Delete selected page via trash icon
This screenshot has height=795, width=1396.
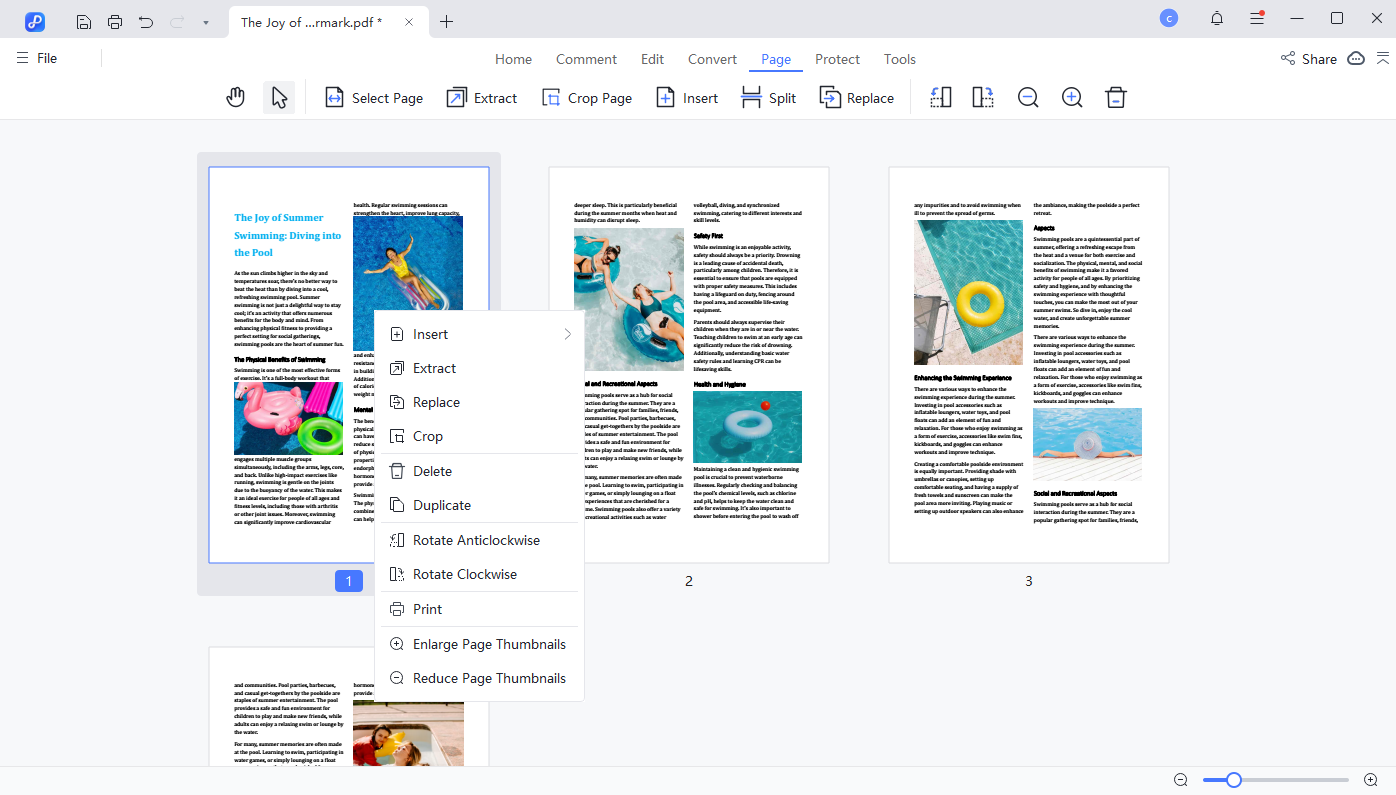(1115, 97)
